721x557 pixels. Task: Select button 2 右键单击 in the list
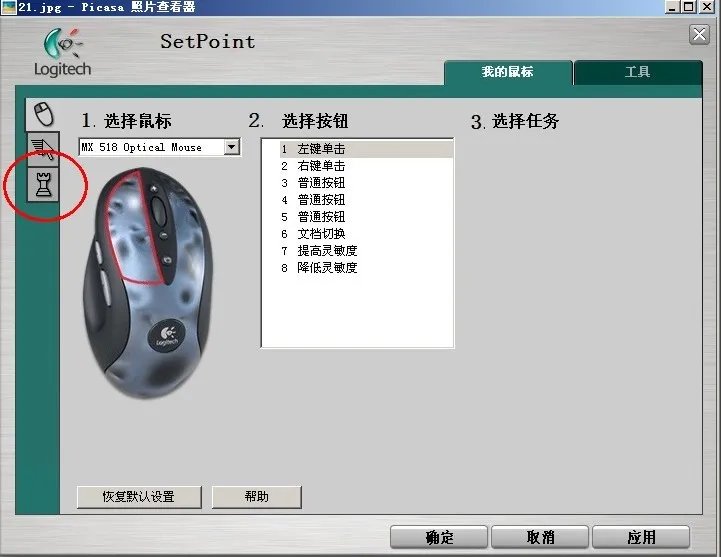tap(366, 166)
